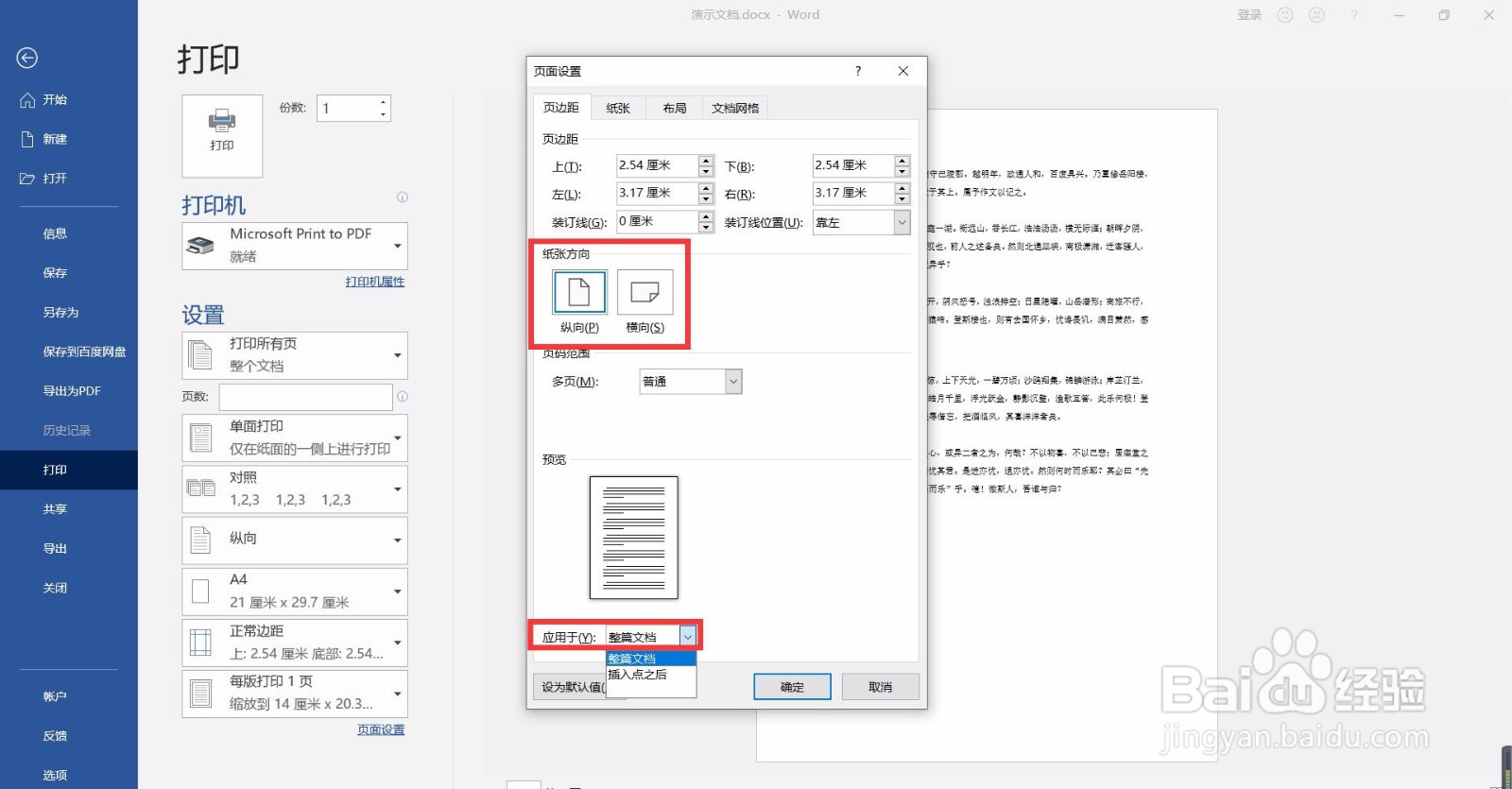This screenshot has height=789, width=1512.
Task: Close the 页面设置 dialog
Action: [903, 71]
